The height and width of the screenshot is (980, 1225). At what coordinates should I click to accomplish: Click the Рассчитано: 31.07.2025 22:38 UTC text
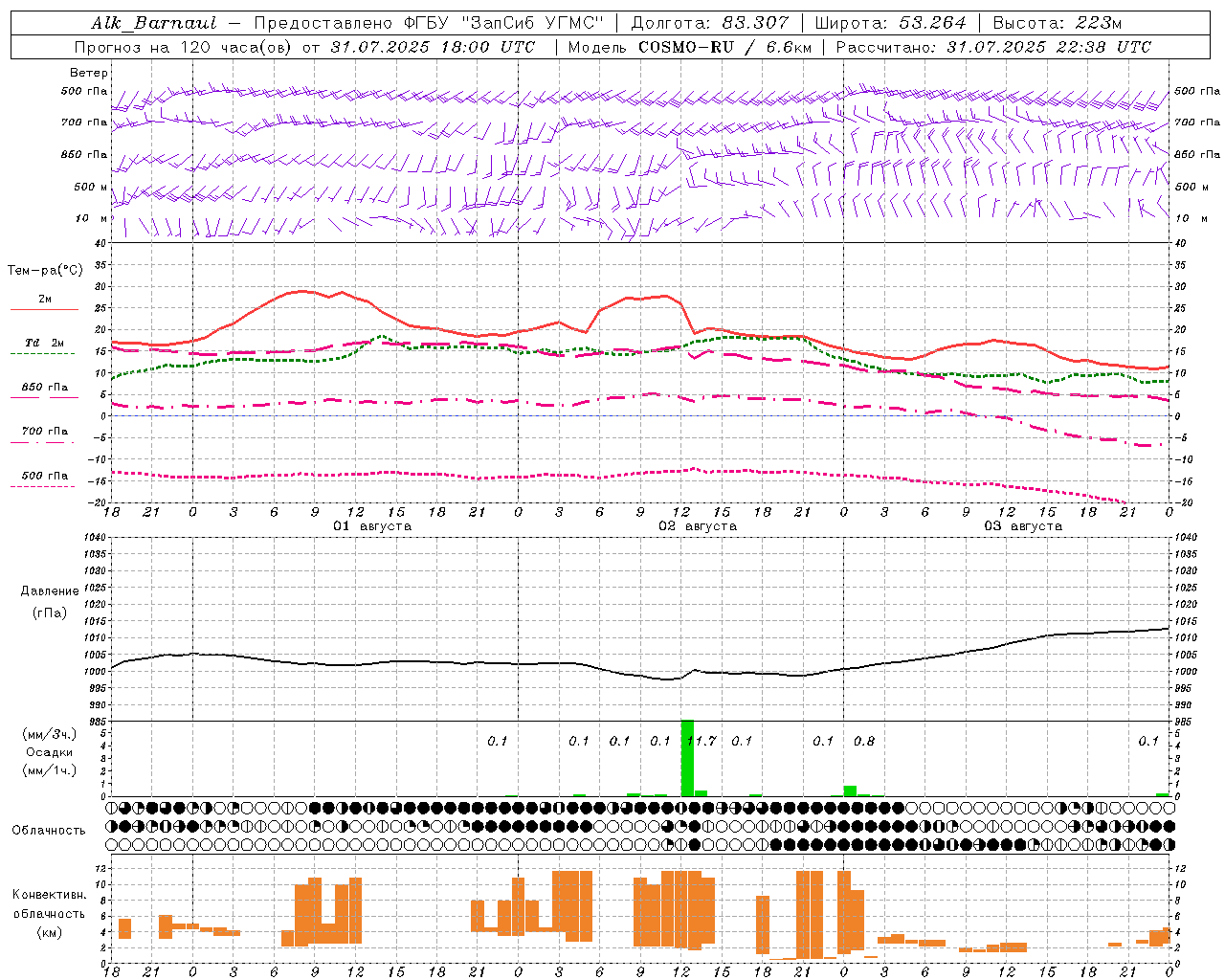[993, 47]
